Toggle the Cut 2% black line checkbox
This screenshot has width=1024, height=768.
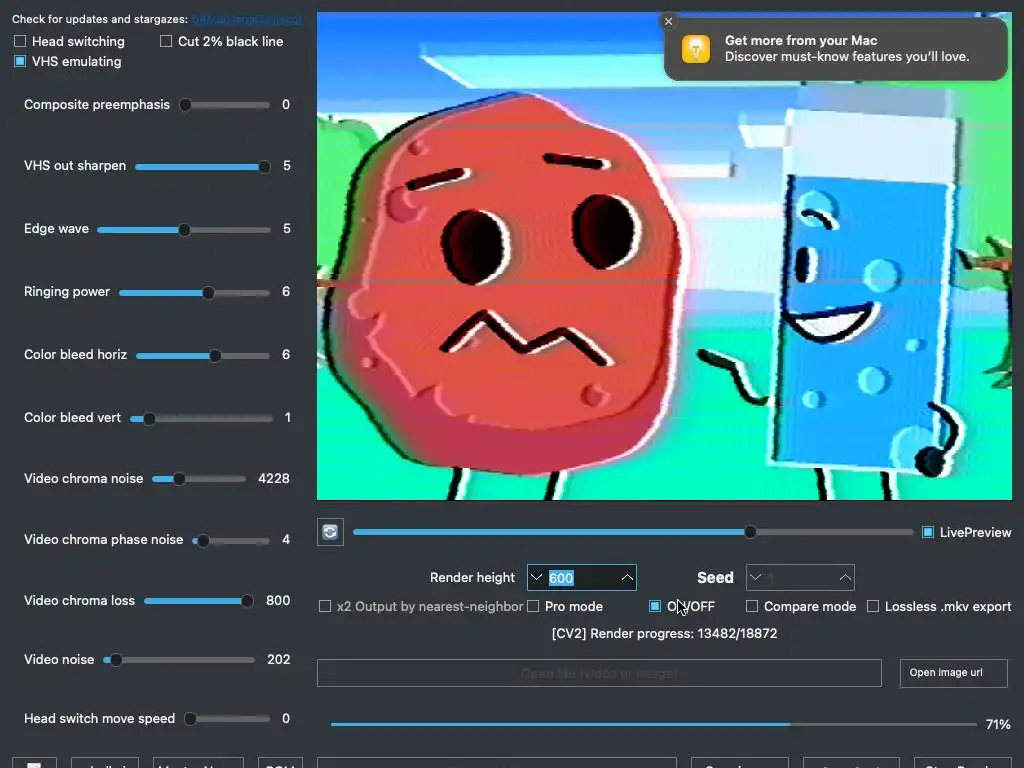(x=166, y=41)
